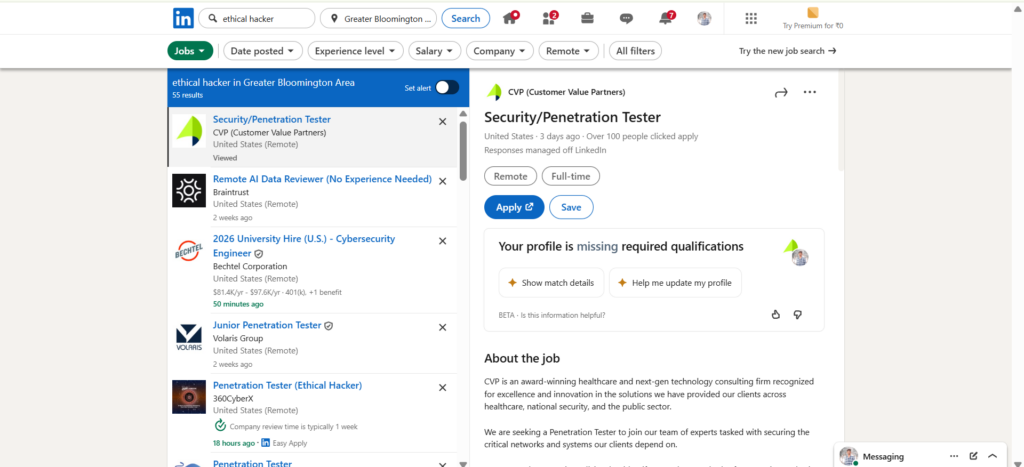This screenshot has width=1024, height=467.
Task: Click the job list scrollbar thumb
Action: (463, 151)
